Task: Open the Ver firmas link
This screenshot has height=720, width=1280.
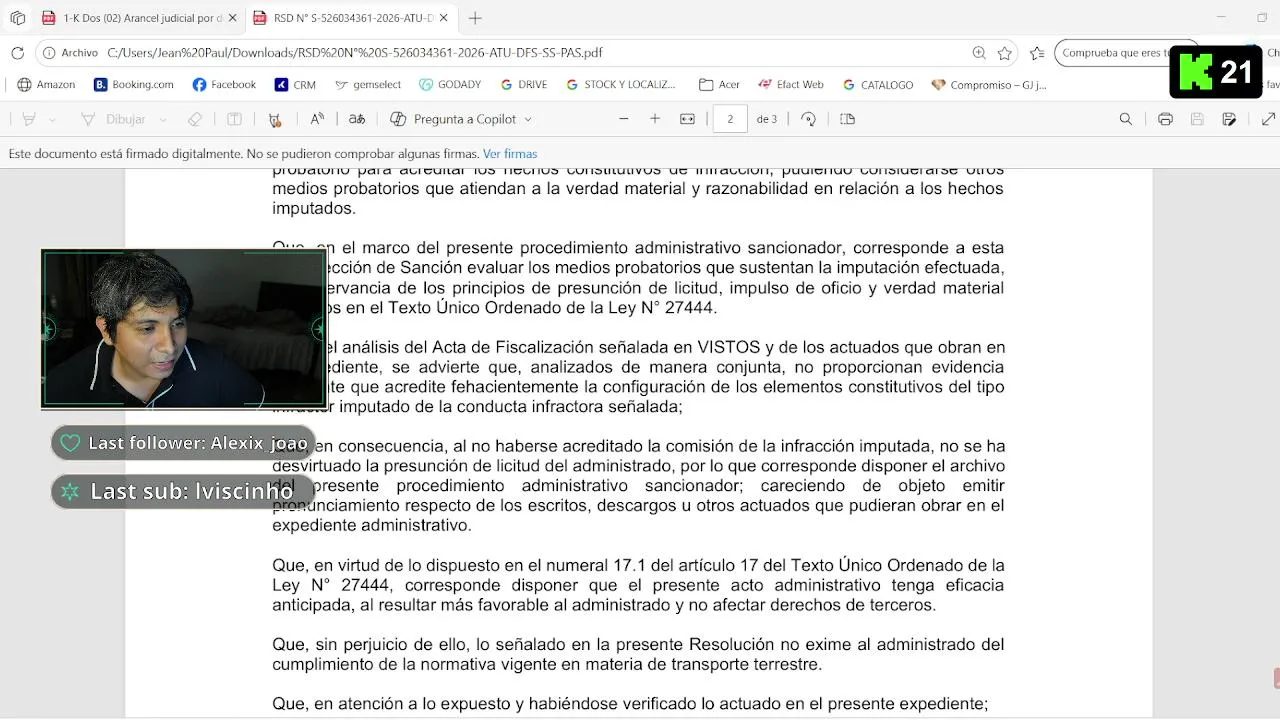Action: [x=510, y=154]
